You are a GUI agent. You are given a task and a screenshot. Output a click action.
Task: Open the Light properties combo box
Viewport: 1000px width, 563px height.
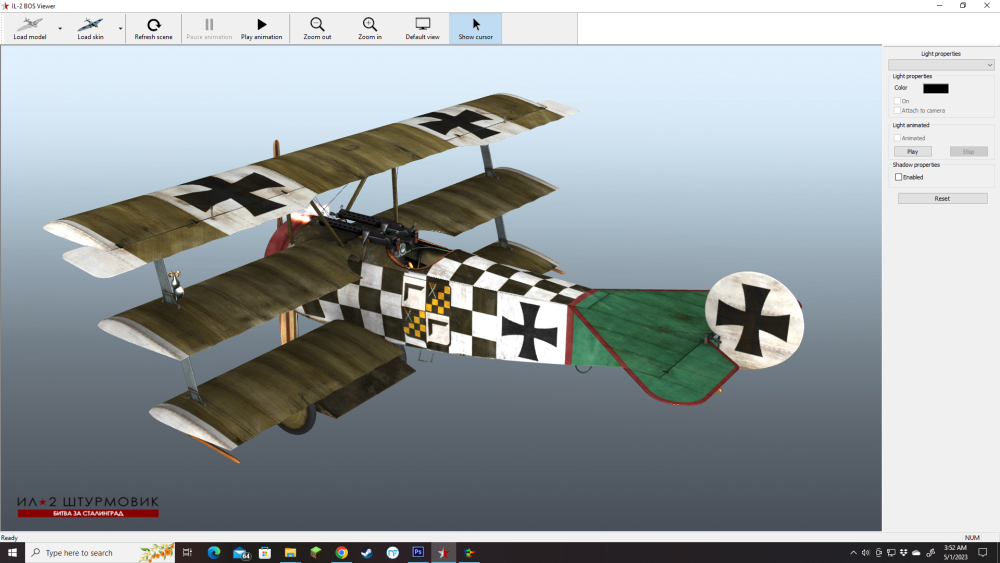(x=941, y=65)
